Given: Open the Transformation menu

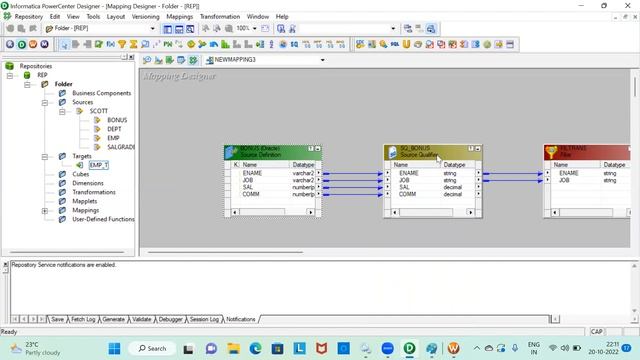Looking at the screenshot, I should pos(220,17).
